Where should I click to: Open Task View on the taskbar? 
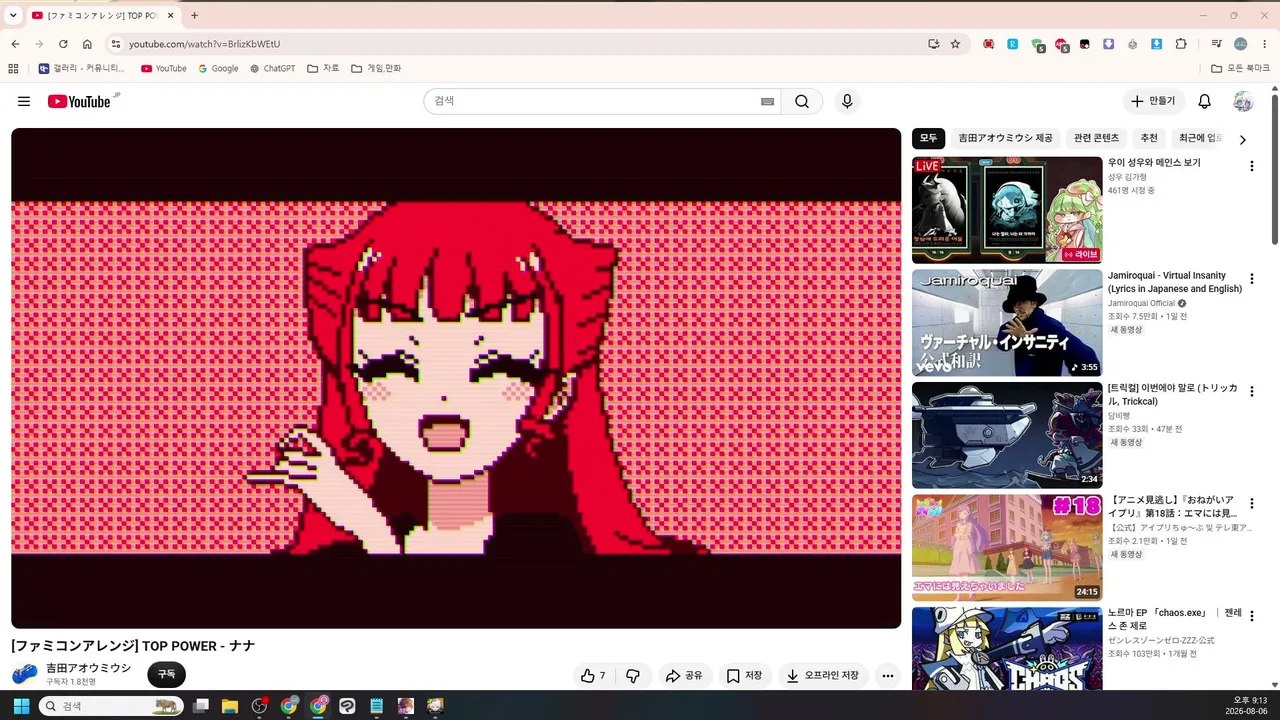201,706
